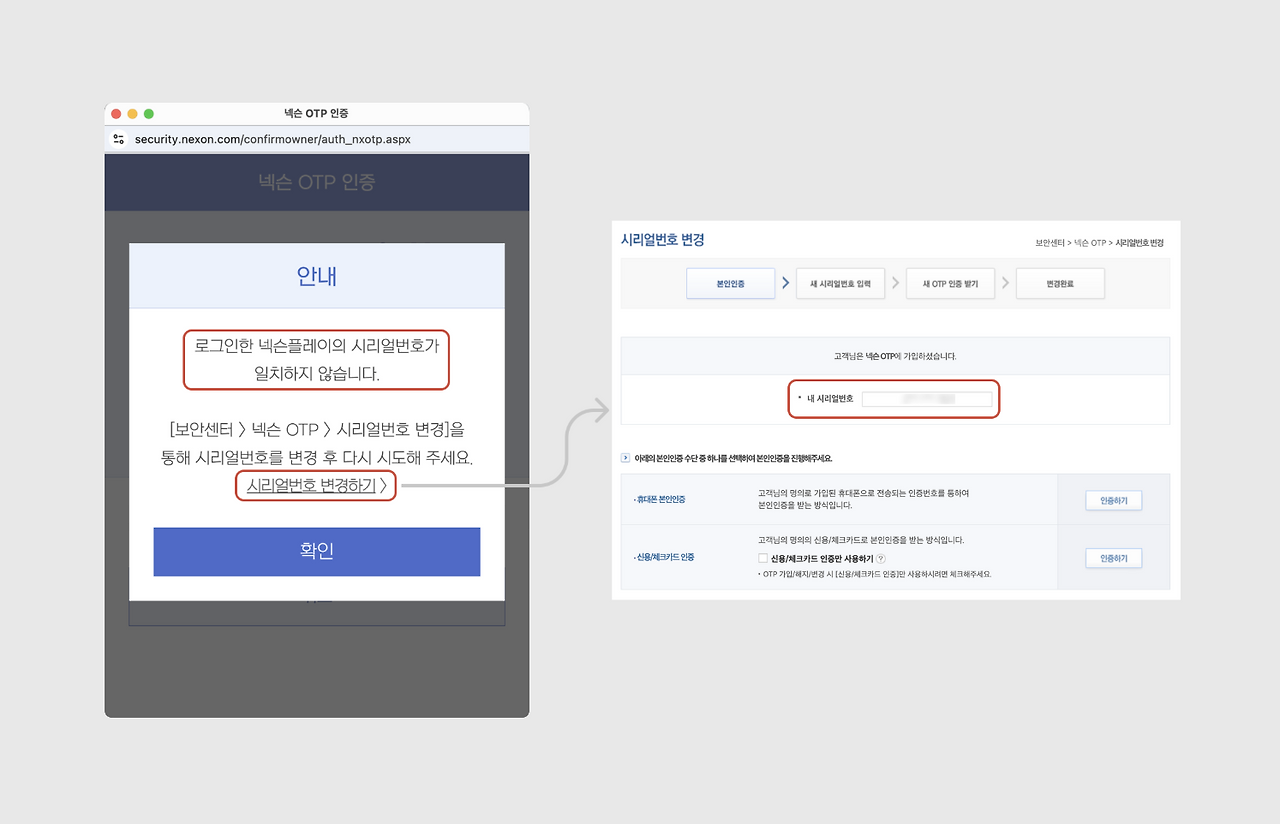Viewport: 1280px width, 824px height.
Task: Enable 신용/체크카드 인증만 사용하기 checkbox
Action: 763,558
